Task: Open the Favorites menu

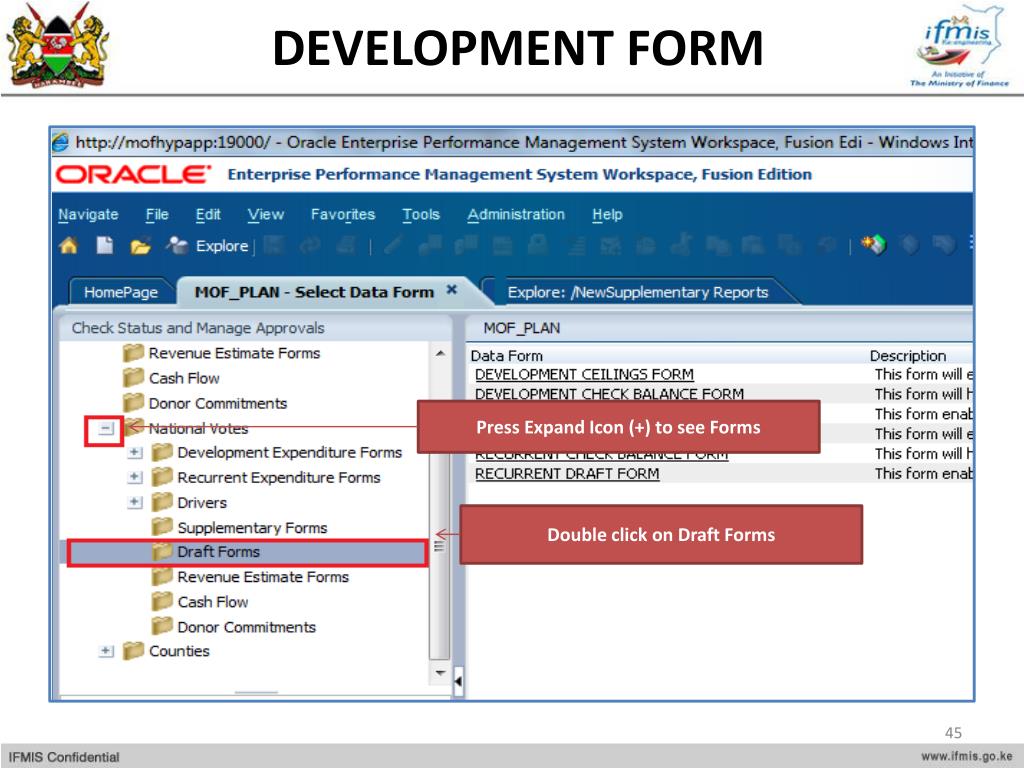Action: (343, 214)
